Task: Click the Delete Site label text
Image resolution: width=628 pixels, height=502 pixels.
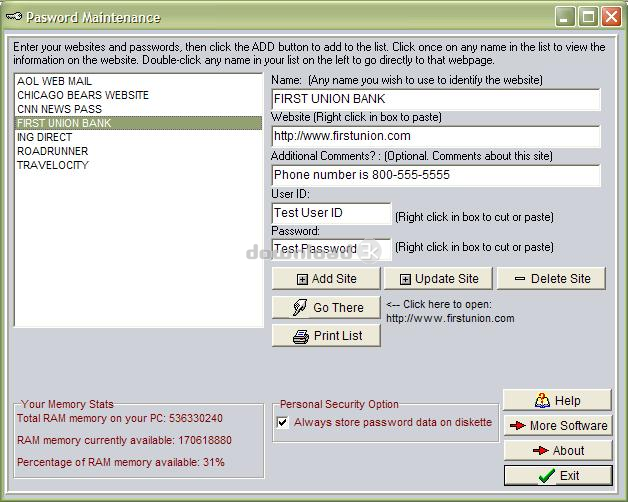Action: pyautogui.click(x=561, y=279)
